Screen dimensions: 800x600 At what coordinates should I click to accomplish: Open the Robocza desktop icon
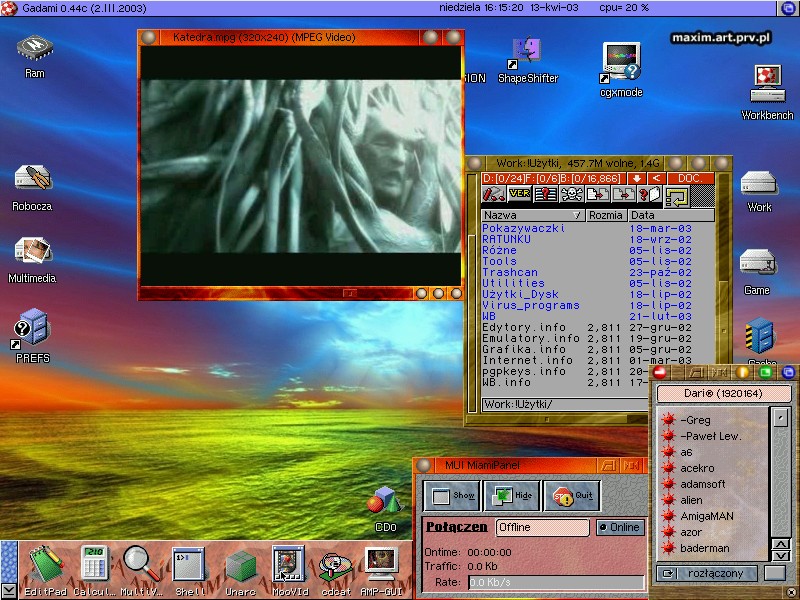pyautogui.click(x=33, y=178)
